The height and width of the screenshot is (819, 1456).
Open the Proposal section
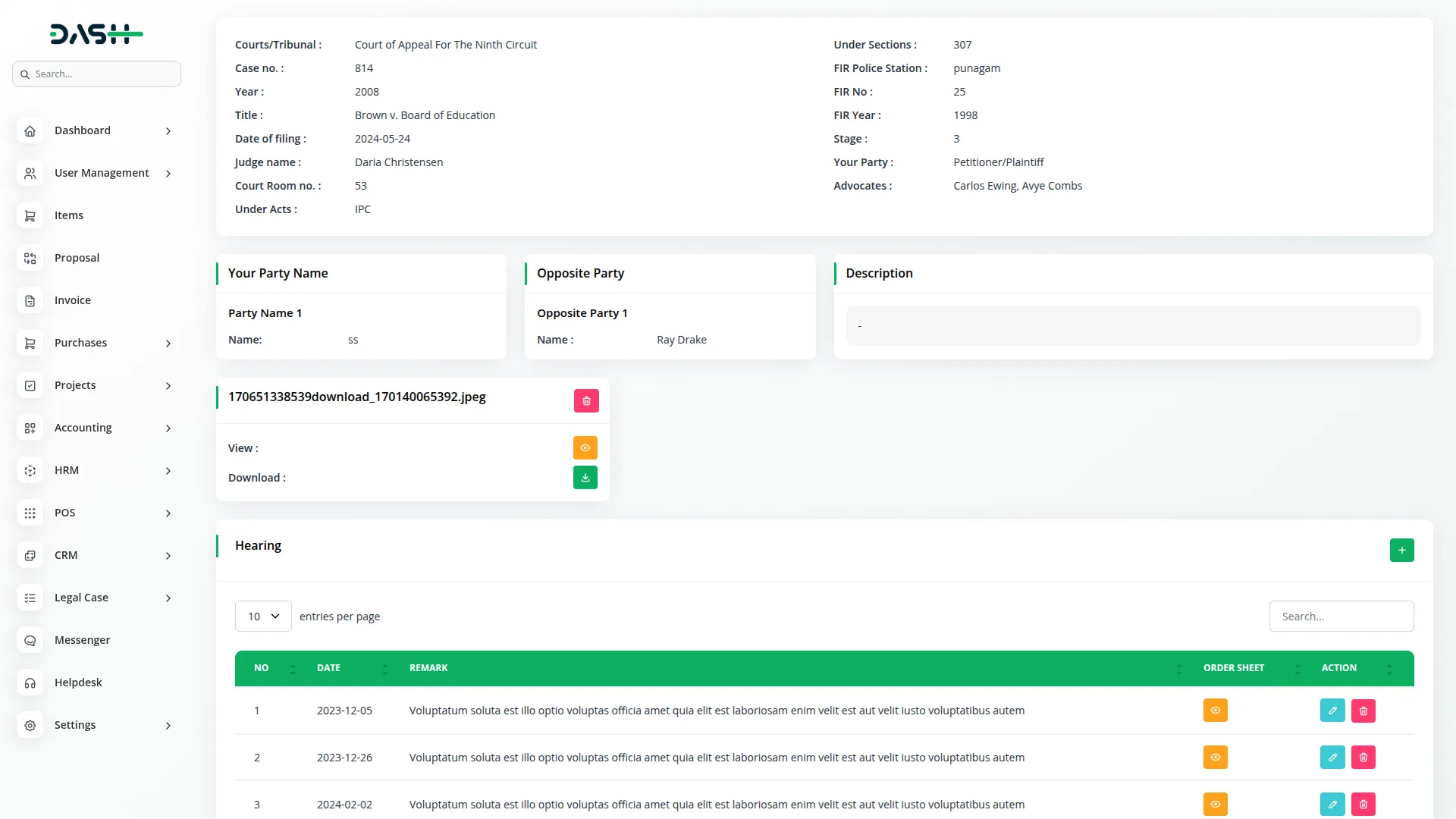76,257
